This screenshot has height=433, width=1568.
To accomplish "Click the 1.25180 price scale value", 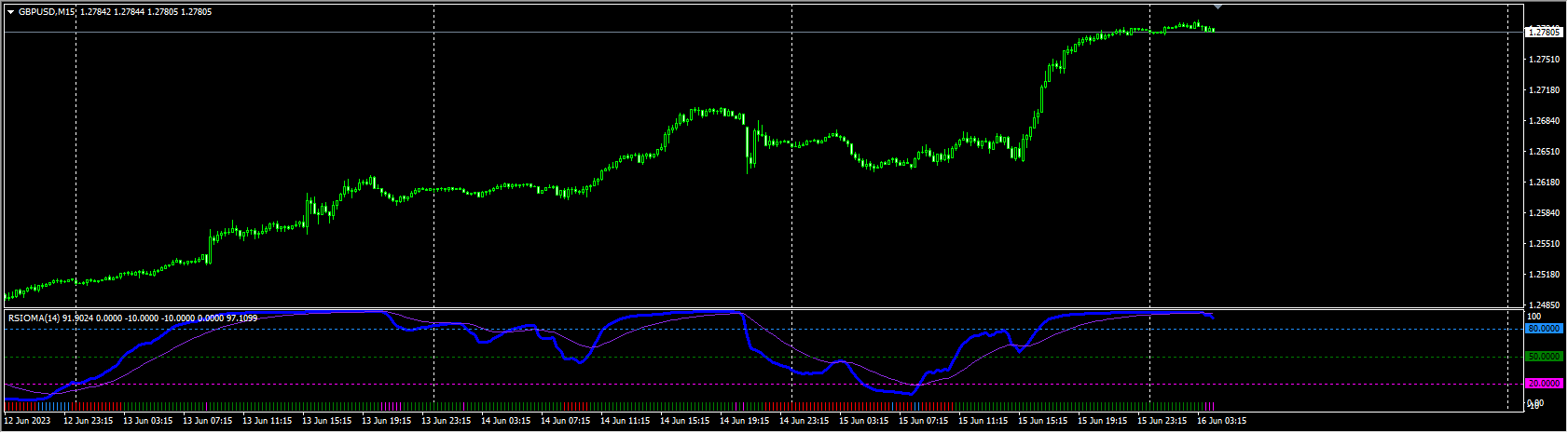I will (1544, 275).
